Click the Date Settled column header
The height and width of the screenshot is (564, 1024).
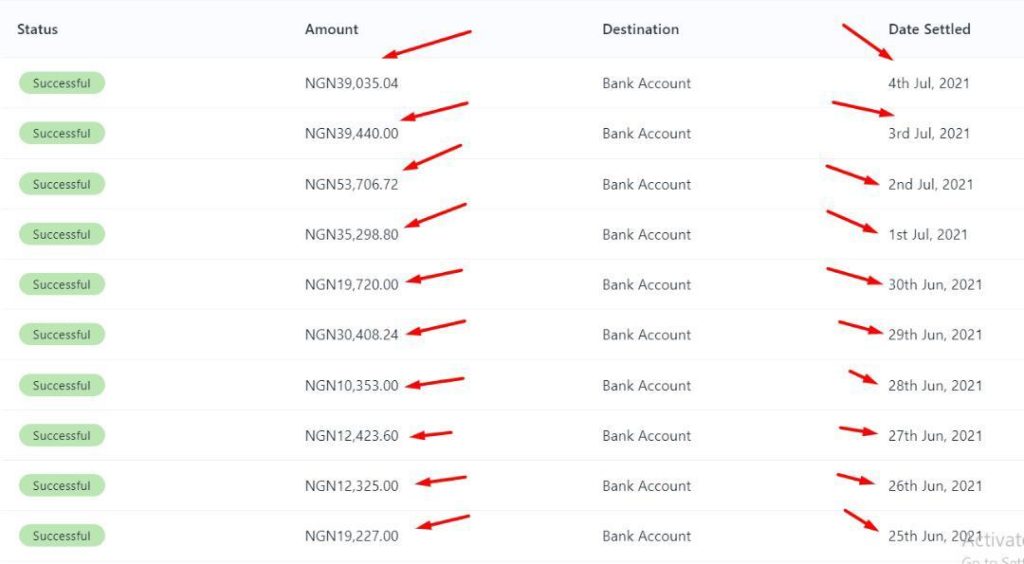click(x=929, y=29)
